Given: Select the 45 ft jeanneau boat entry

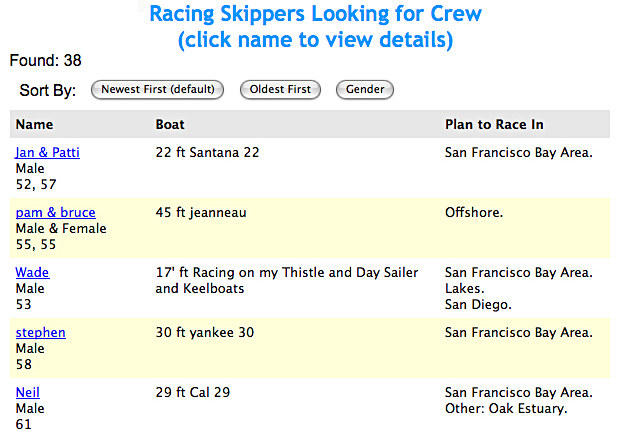Looking at the screenshot, I should [x=201, y=213].
